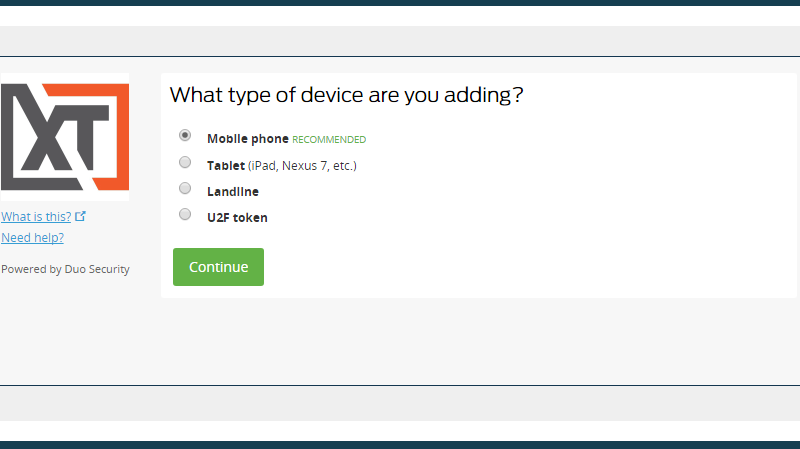Click the "U2F token" label text
The width and height of the screenshot is (800, 449).
pos(237,217)
